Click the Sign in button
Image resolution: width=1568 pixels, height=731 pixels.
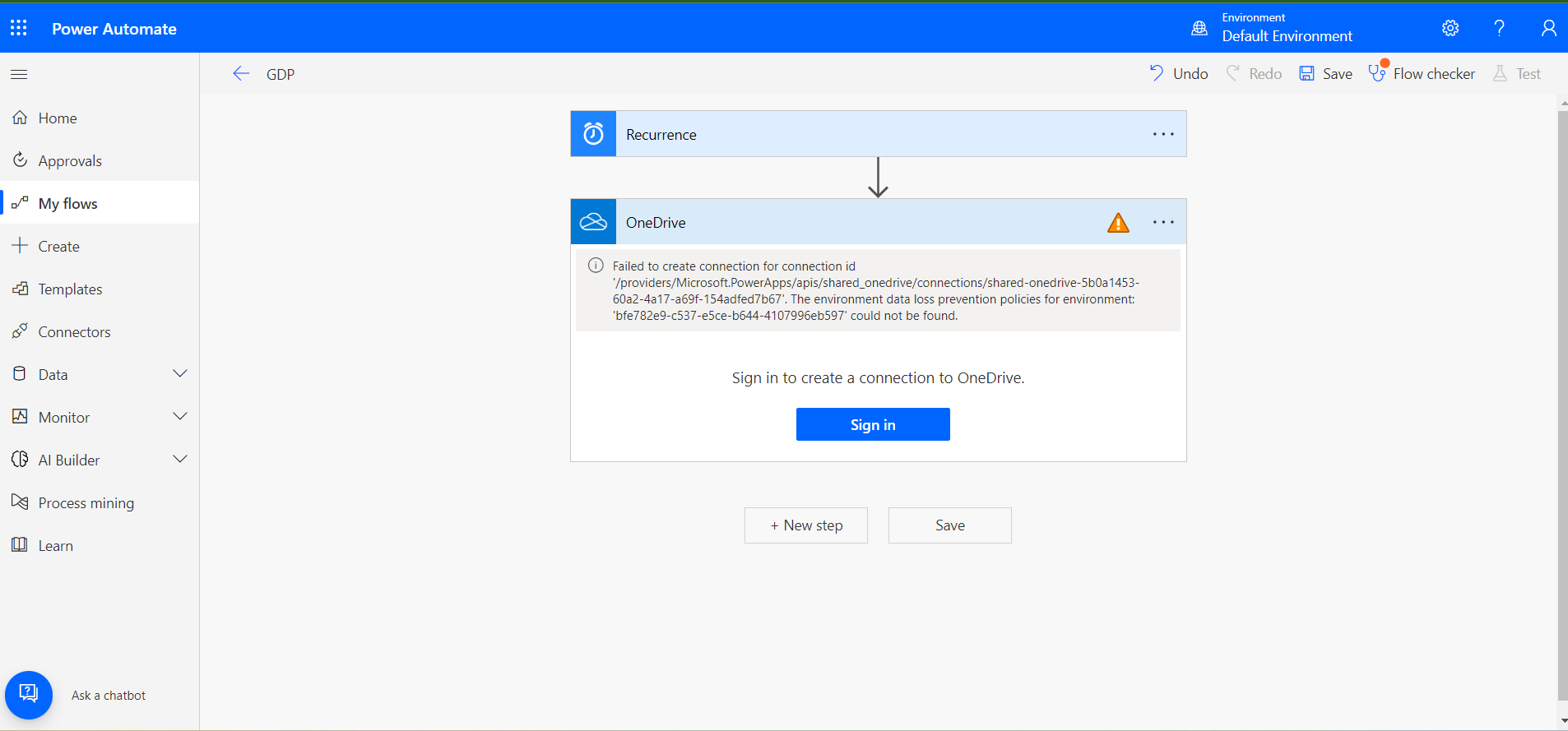coord(873,424)
